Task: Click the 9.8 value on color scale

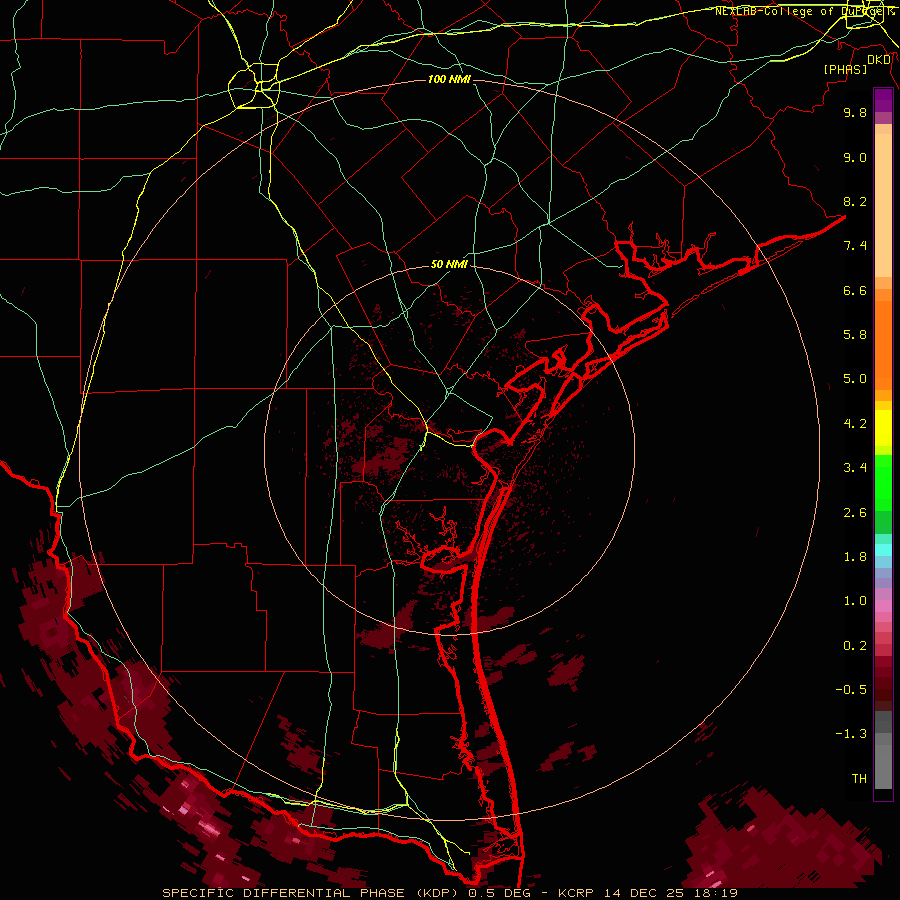Action: tap(855, 112)
